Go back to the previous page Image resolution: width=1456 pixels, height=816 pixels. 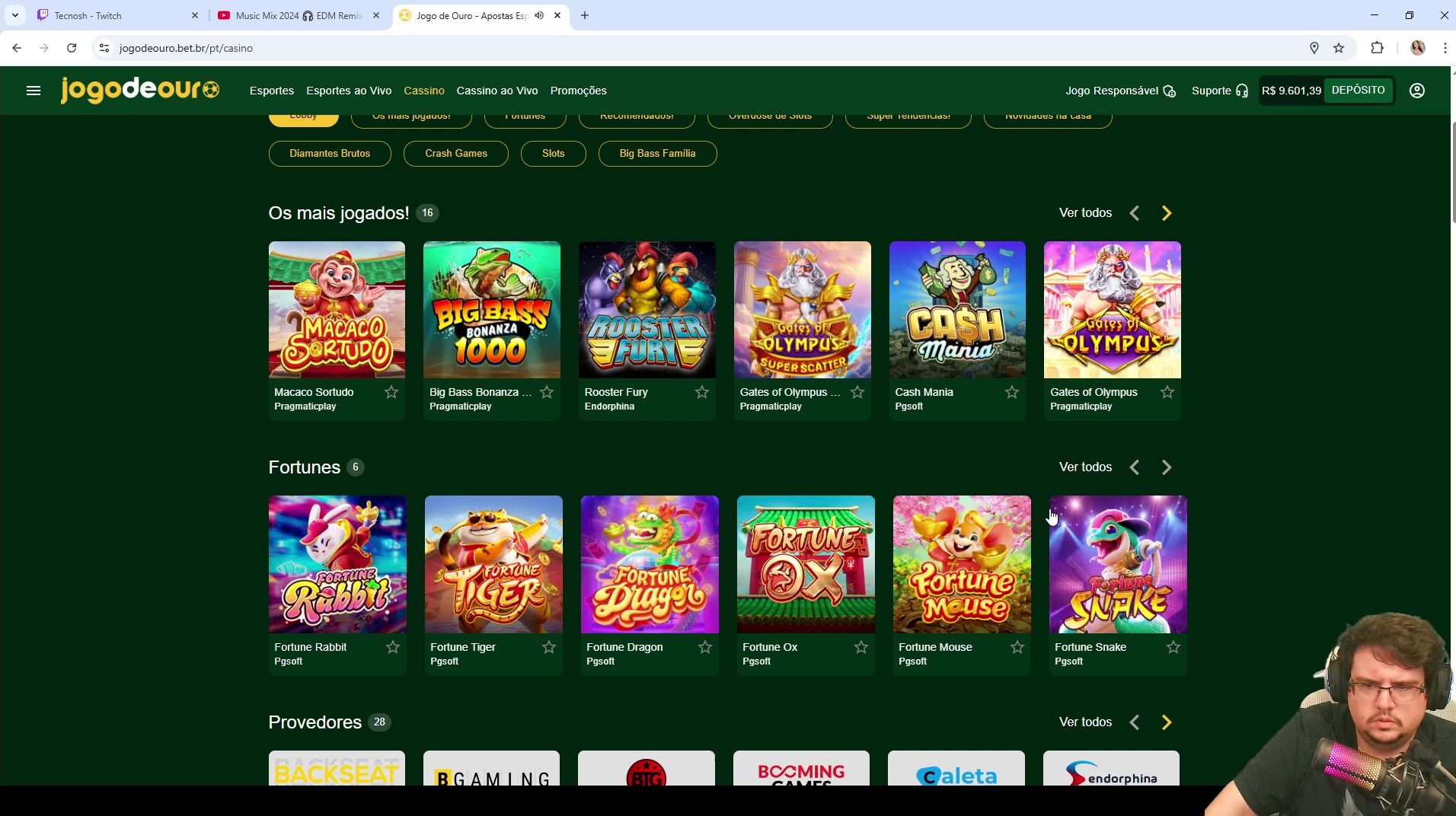(x=17, y=48)
